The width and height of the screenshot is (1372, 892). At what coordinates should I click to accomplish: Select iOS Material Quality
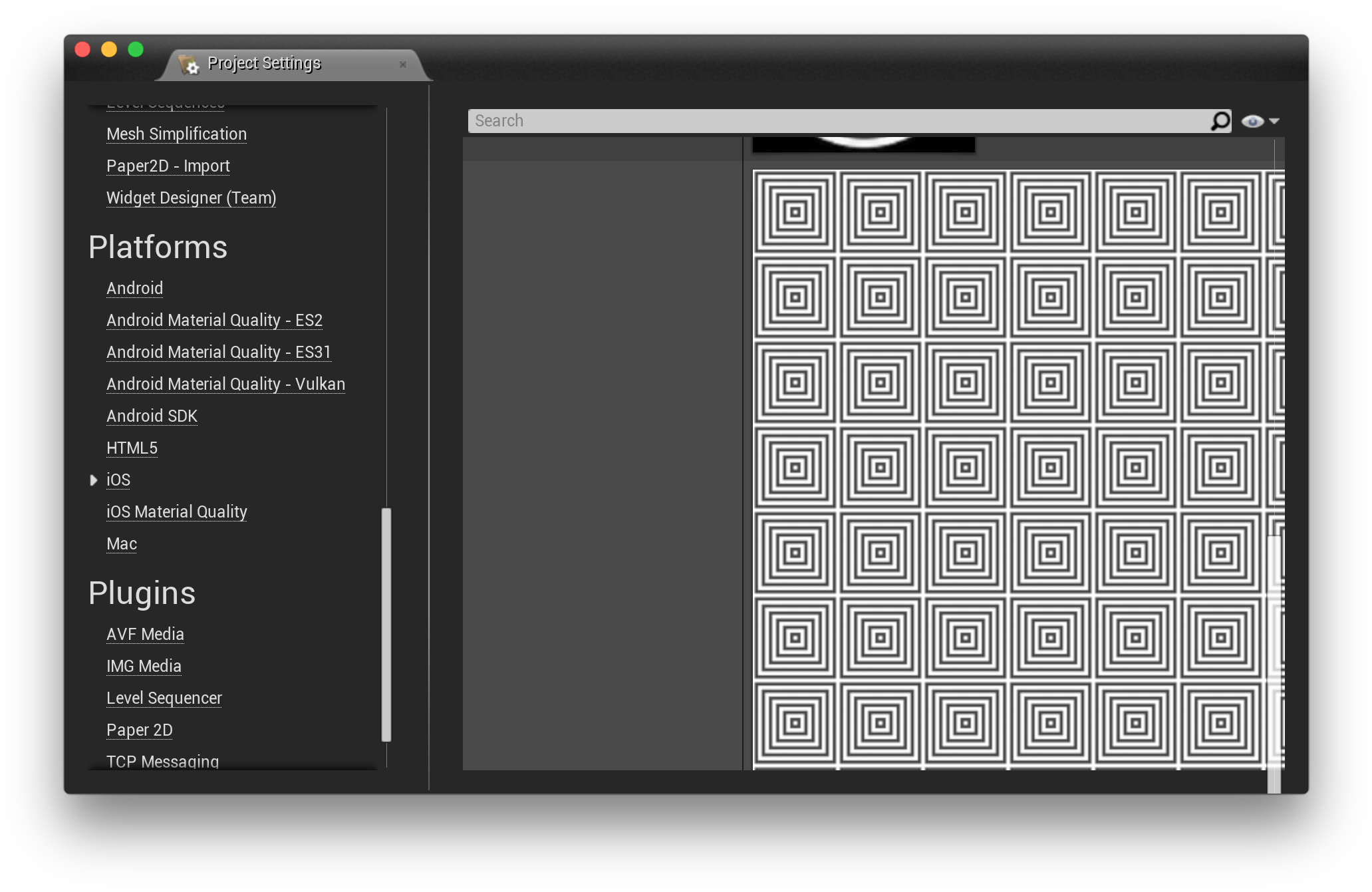(x=176, y=512)
